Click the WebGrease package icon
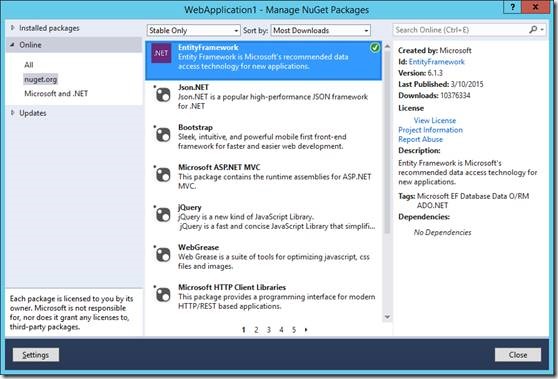This screenshot has width=558, height=379. click(x=163, y=255)
